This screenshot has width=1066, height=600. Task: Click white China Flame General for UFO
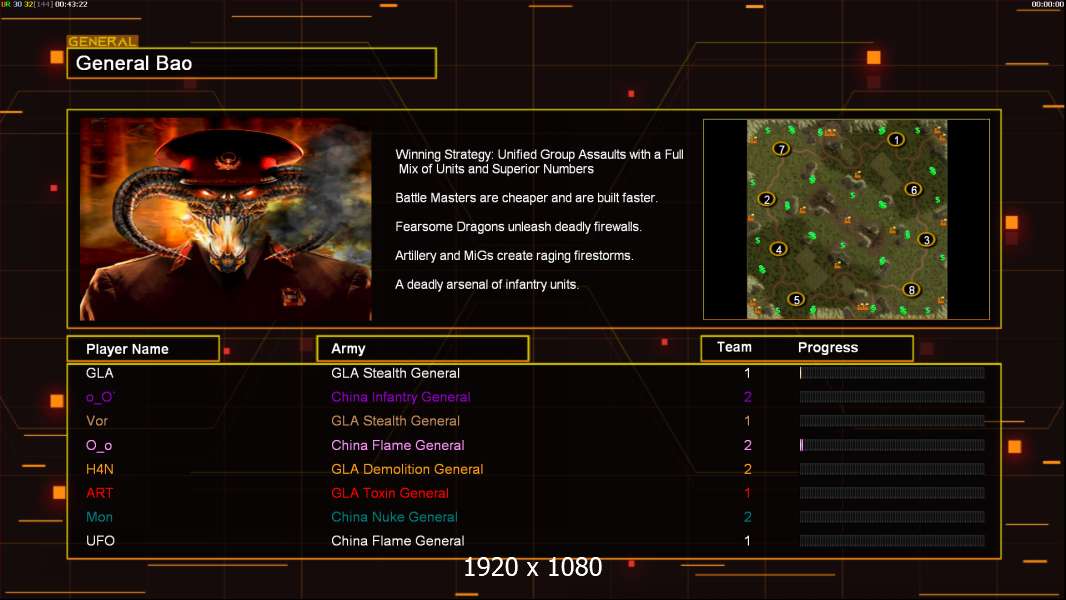click(398, 541)
